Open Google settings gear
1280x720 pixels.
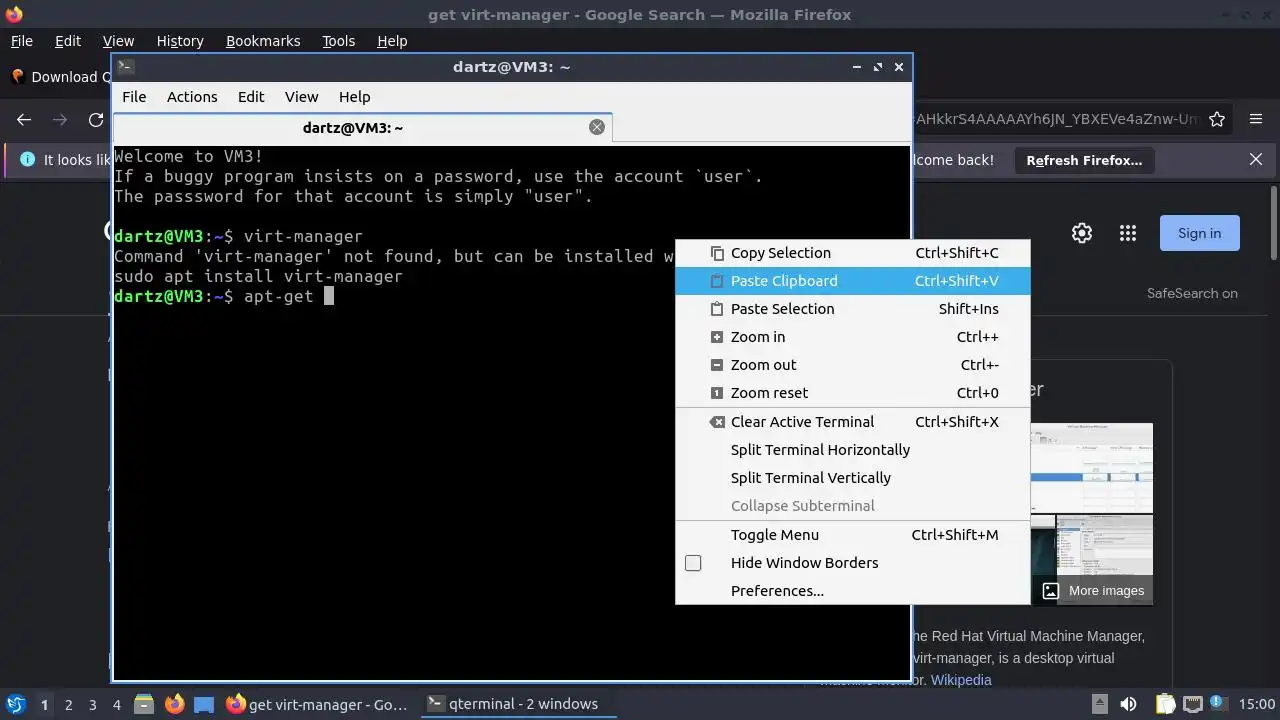[1082, 233]
